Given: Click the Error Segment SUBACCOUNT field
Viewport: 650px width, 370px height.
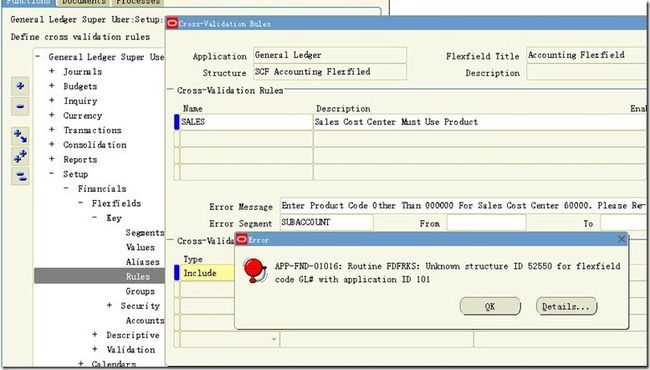Looking at the screenshot, I should coord(327,222).
